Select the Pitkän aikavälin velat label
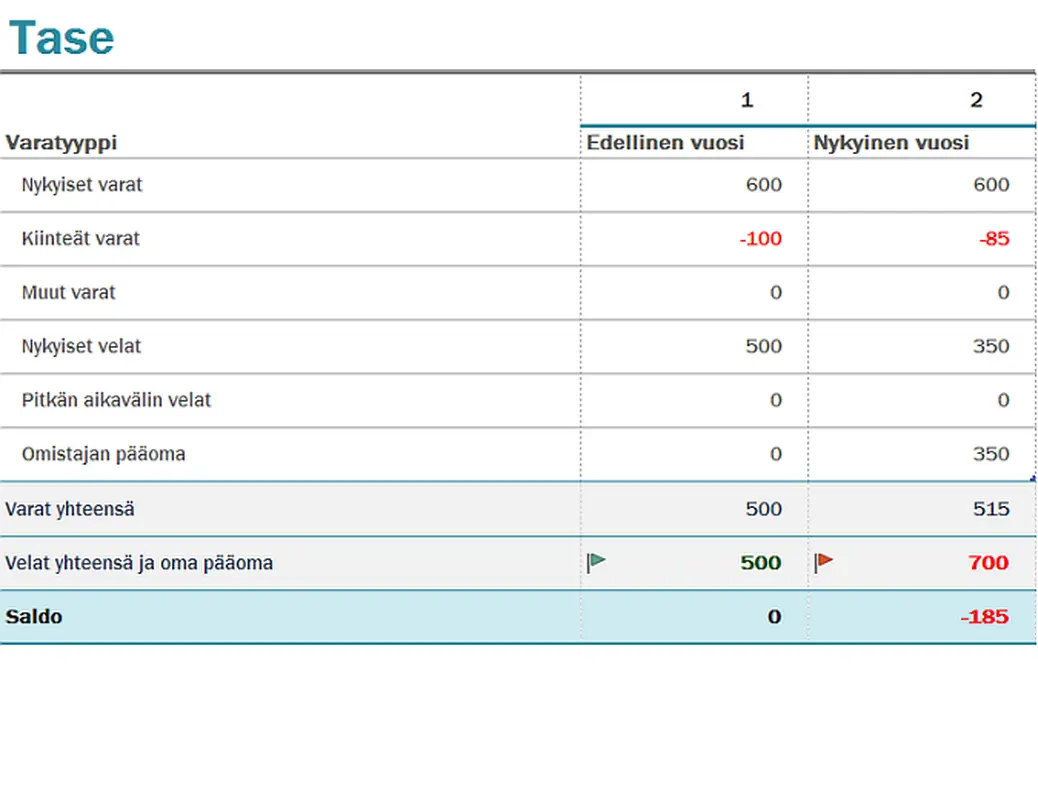 tap(116, 401)
